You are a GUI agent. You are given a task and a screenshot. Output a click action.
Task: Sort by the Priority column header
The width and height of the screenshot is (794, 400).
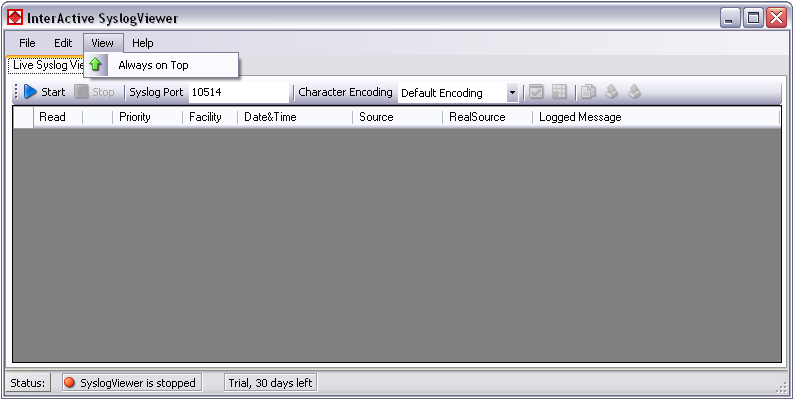tap(135, 117)
